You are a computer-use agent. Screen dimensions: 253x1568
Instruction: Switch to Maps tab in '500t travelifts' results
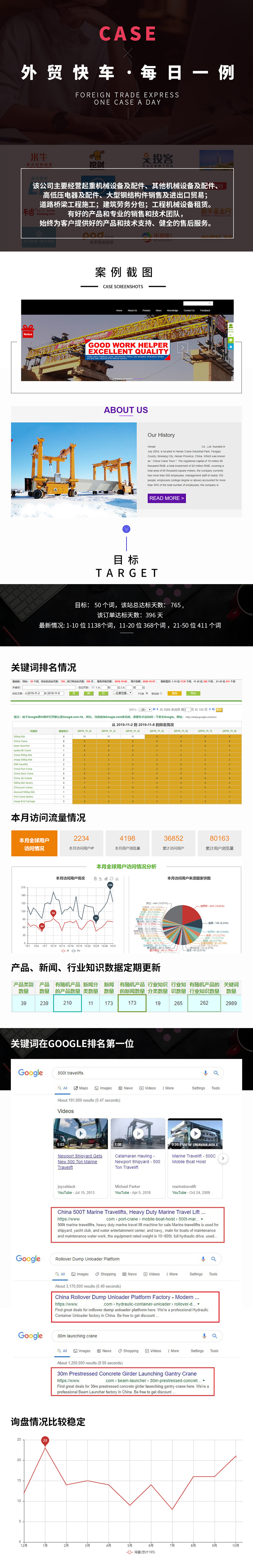point(81,1088)
